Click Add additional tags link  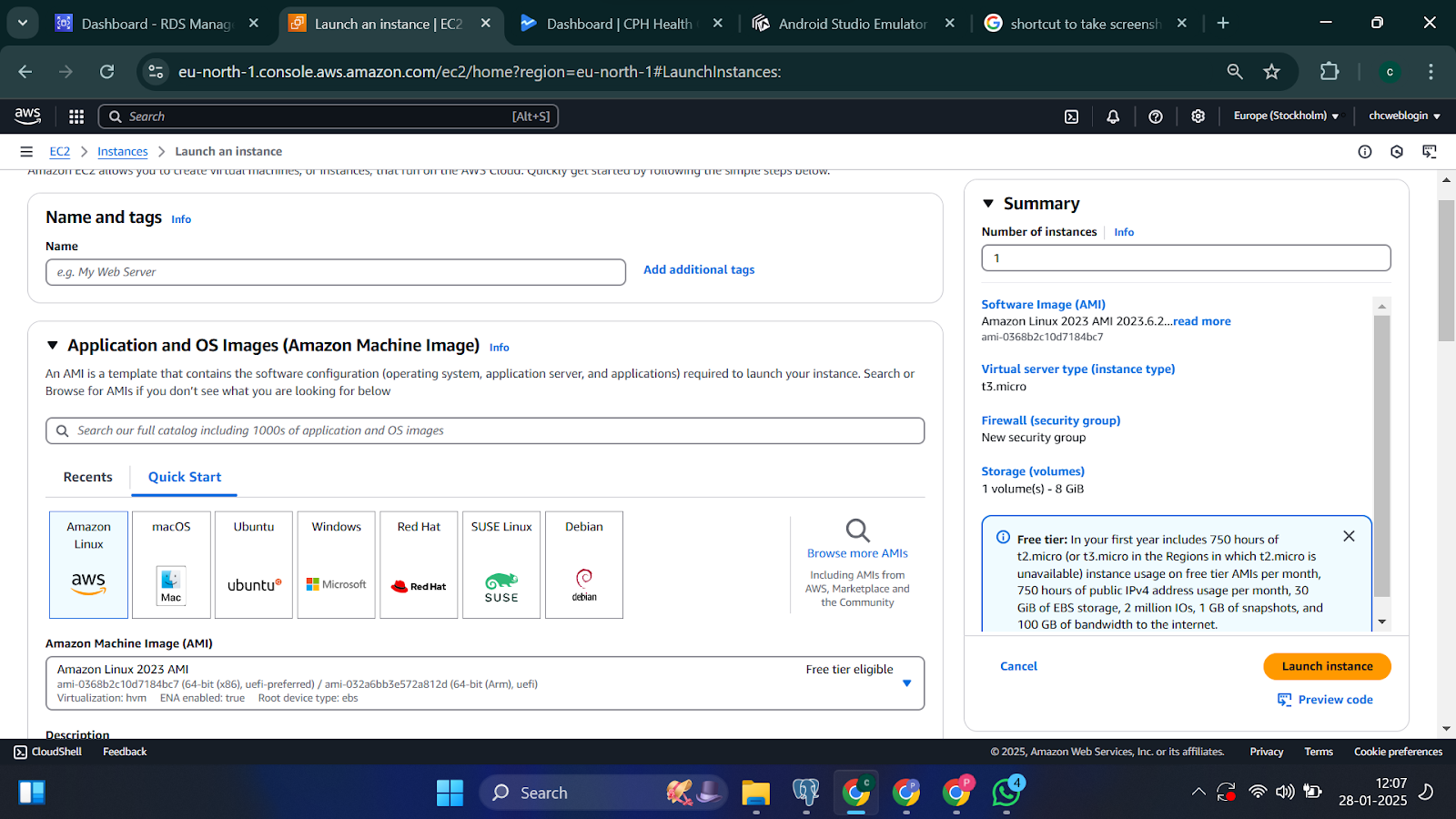(699, 269)
